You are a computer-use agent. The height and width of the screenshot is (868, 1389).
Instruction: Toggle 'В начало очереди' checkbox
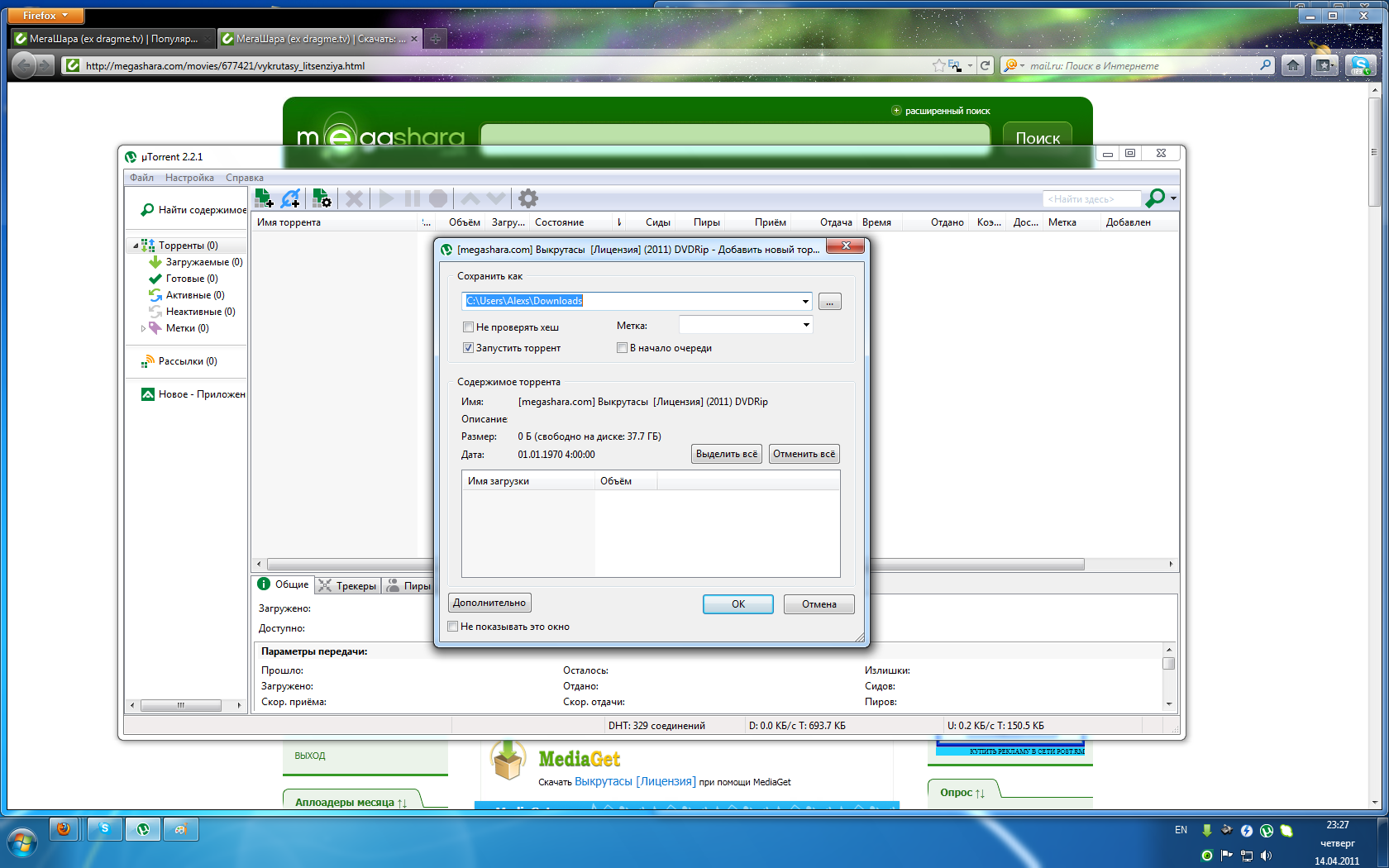point(622,348)
